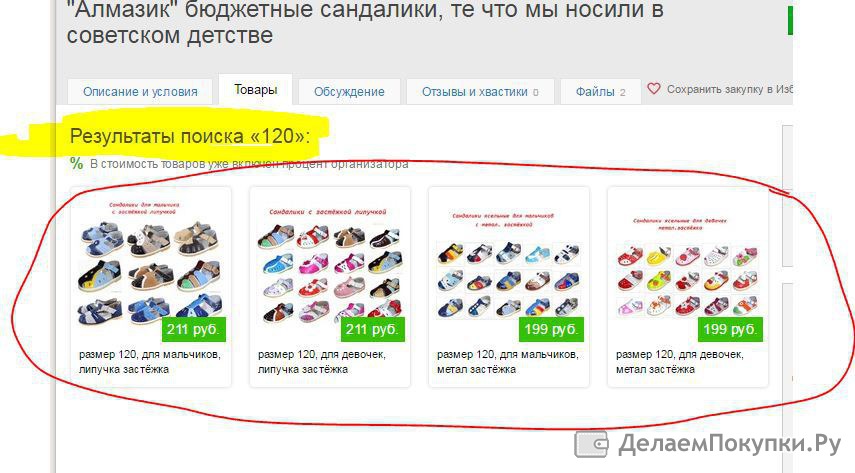This screenshot has width=855, height=473.
Task: Click the green percent sign icon
Action: pos(76,163)
